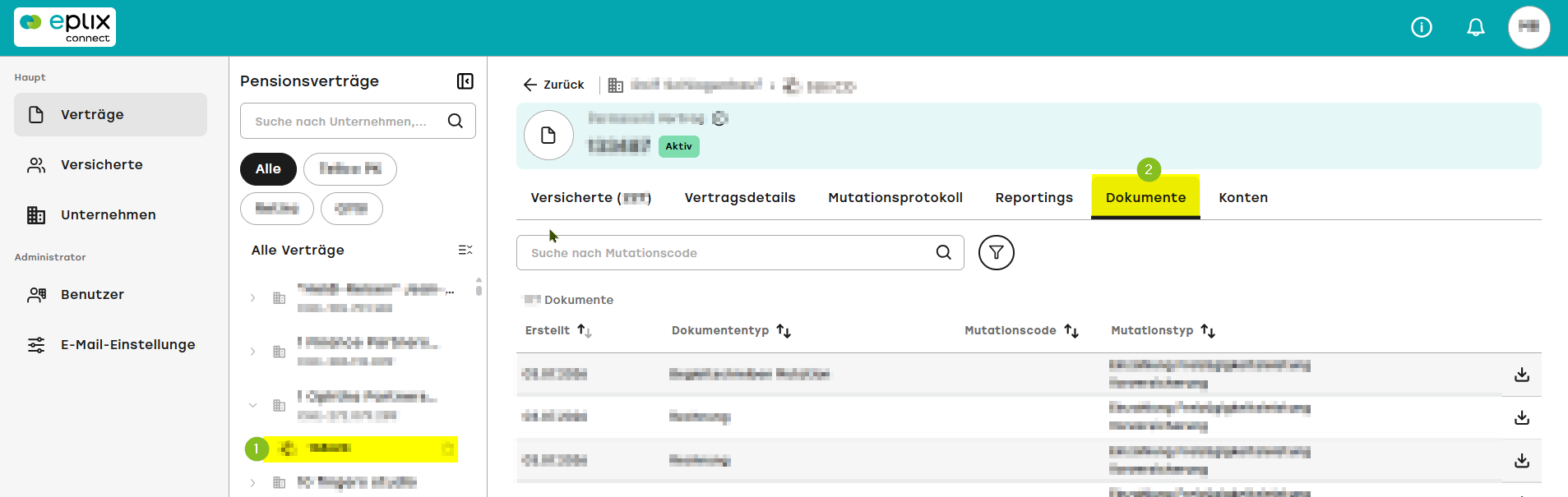Click the Mutationscode search magnifier icon
Image resolution: width=1568 pixels, height=497 pixels.
pyautogui.click(x=944, y=252)
